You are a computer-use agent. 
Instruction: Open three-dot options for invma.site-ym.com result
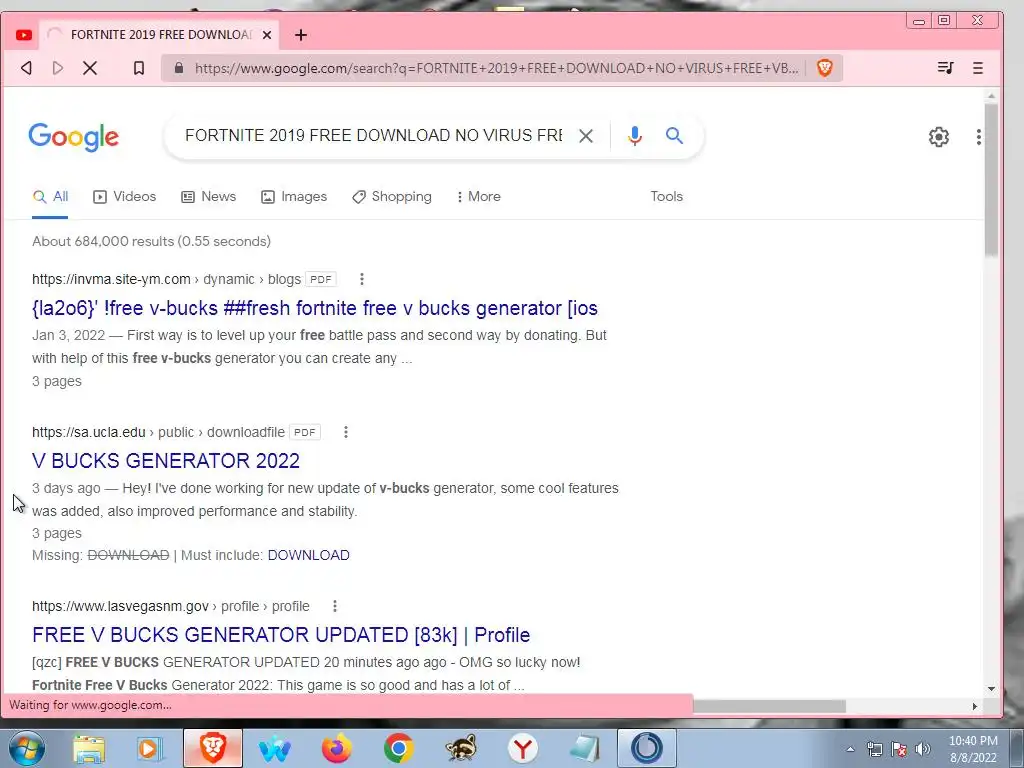(x=362, y=280)
